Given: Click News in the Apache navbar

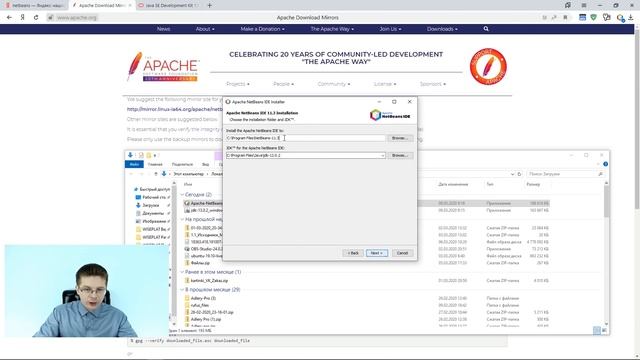Looking at the screenshot, I should (163, 29).
